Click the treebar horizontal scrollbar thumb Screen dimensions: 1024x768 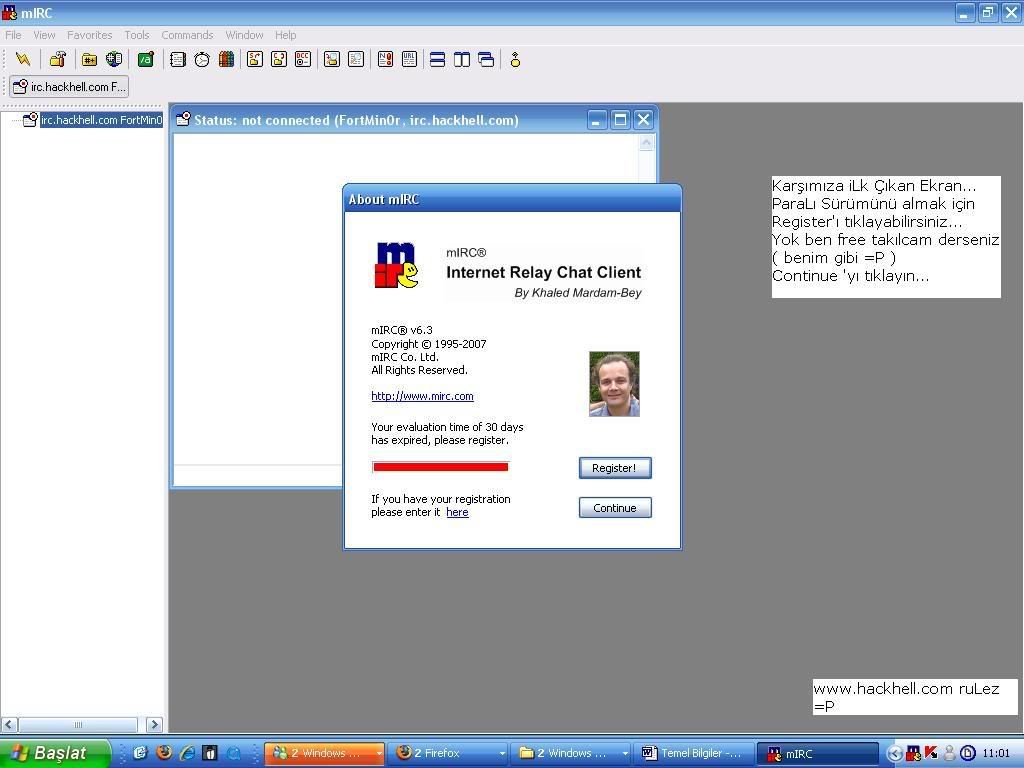click(x=78, y=724)
